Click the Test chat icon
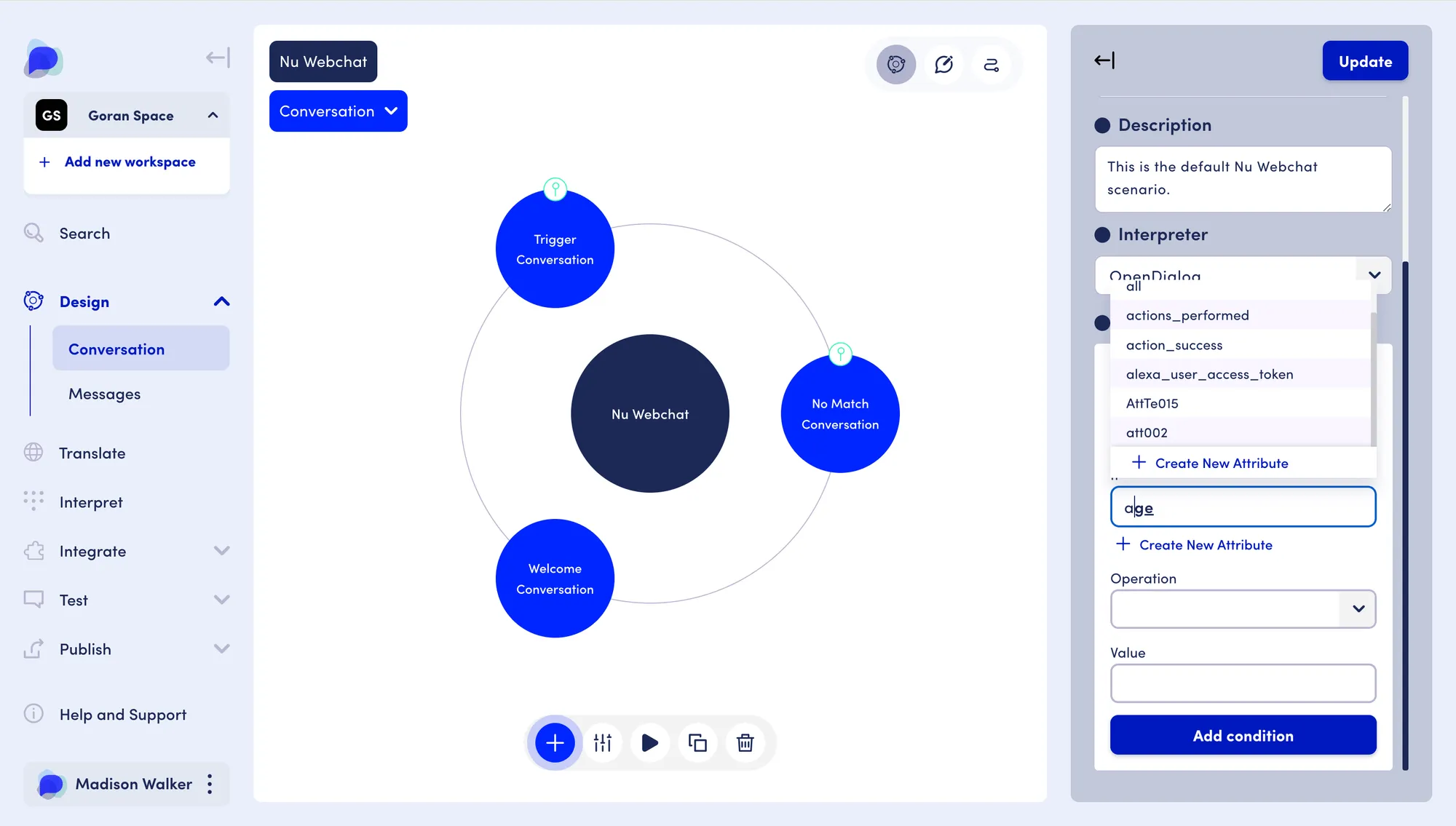 pyautogui.click(x=33, y=600)
